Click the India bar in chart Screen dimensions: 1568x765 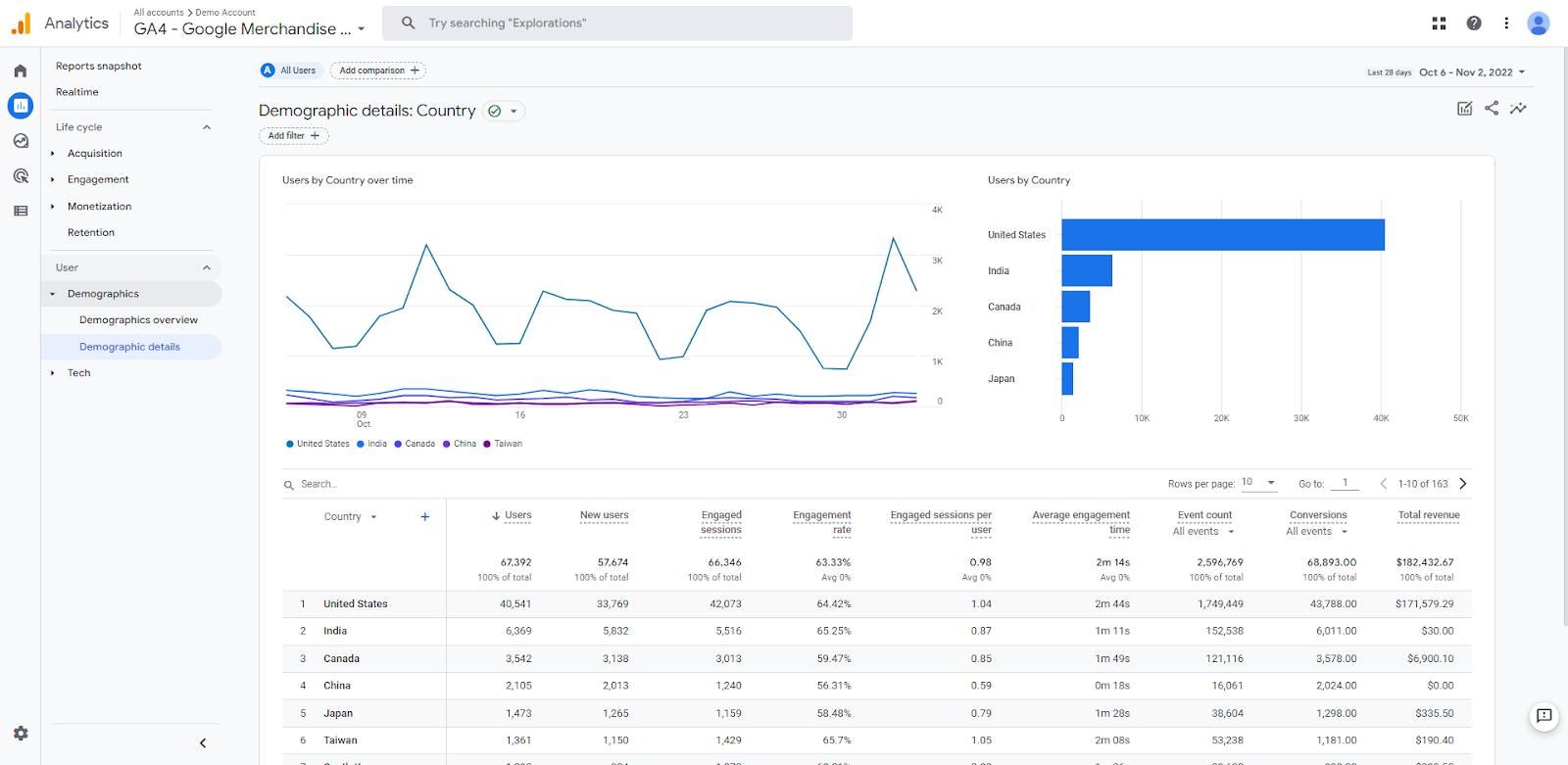(x=1087, y=271)
